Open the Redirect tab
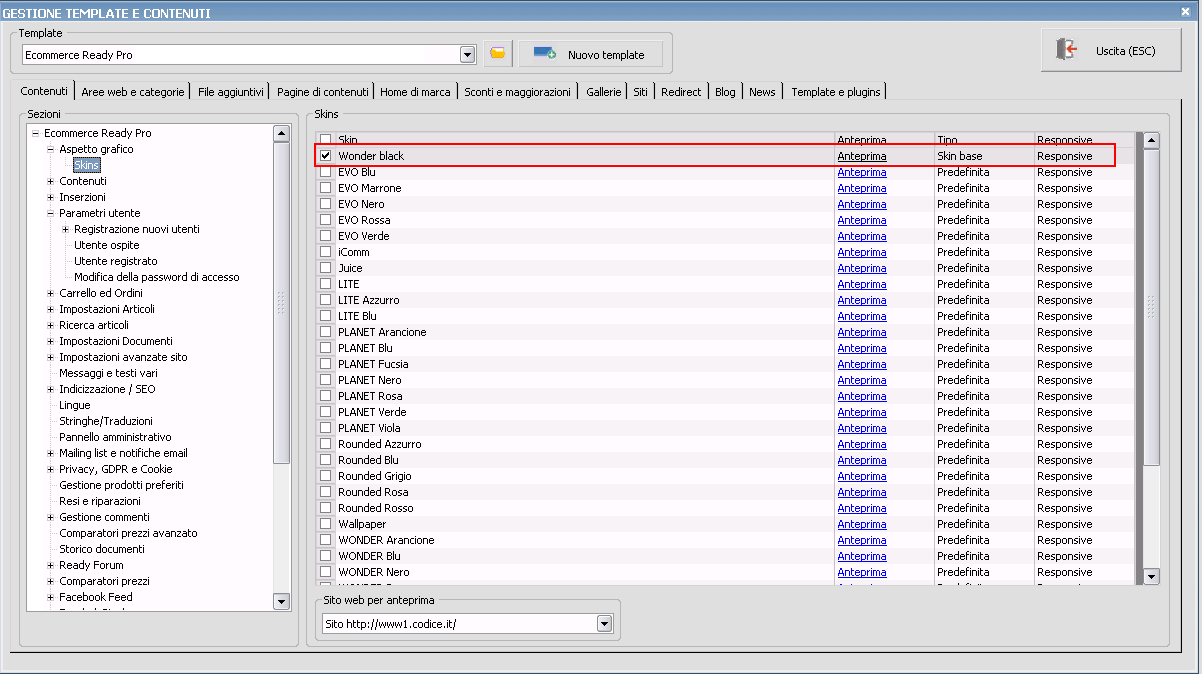 point(681,92)
